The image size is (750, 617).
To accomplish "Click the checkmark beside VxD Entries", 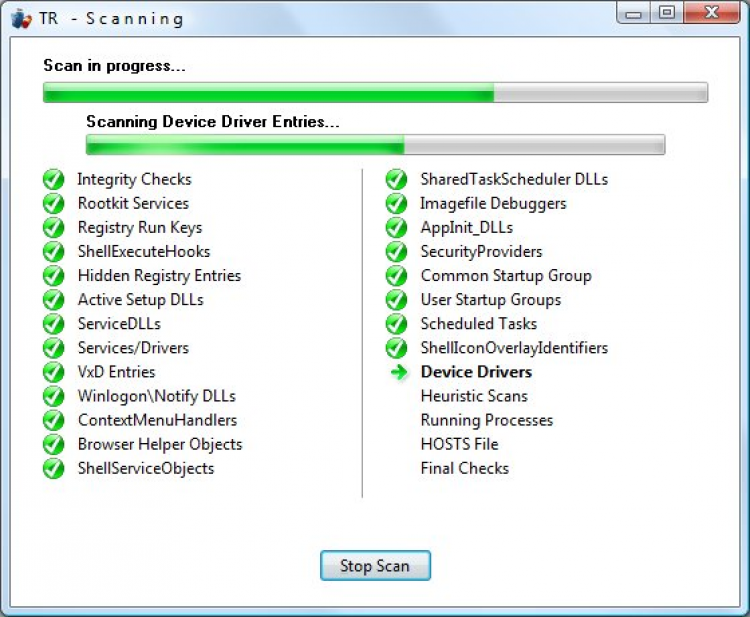I will [54, 372].
